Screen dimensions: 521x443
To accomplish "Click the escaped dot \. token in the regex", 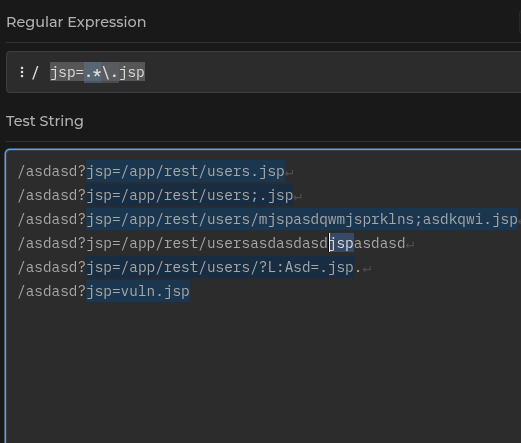I will (x=110, y=72).
